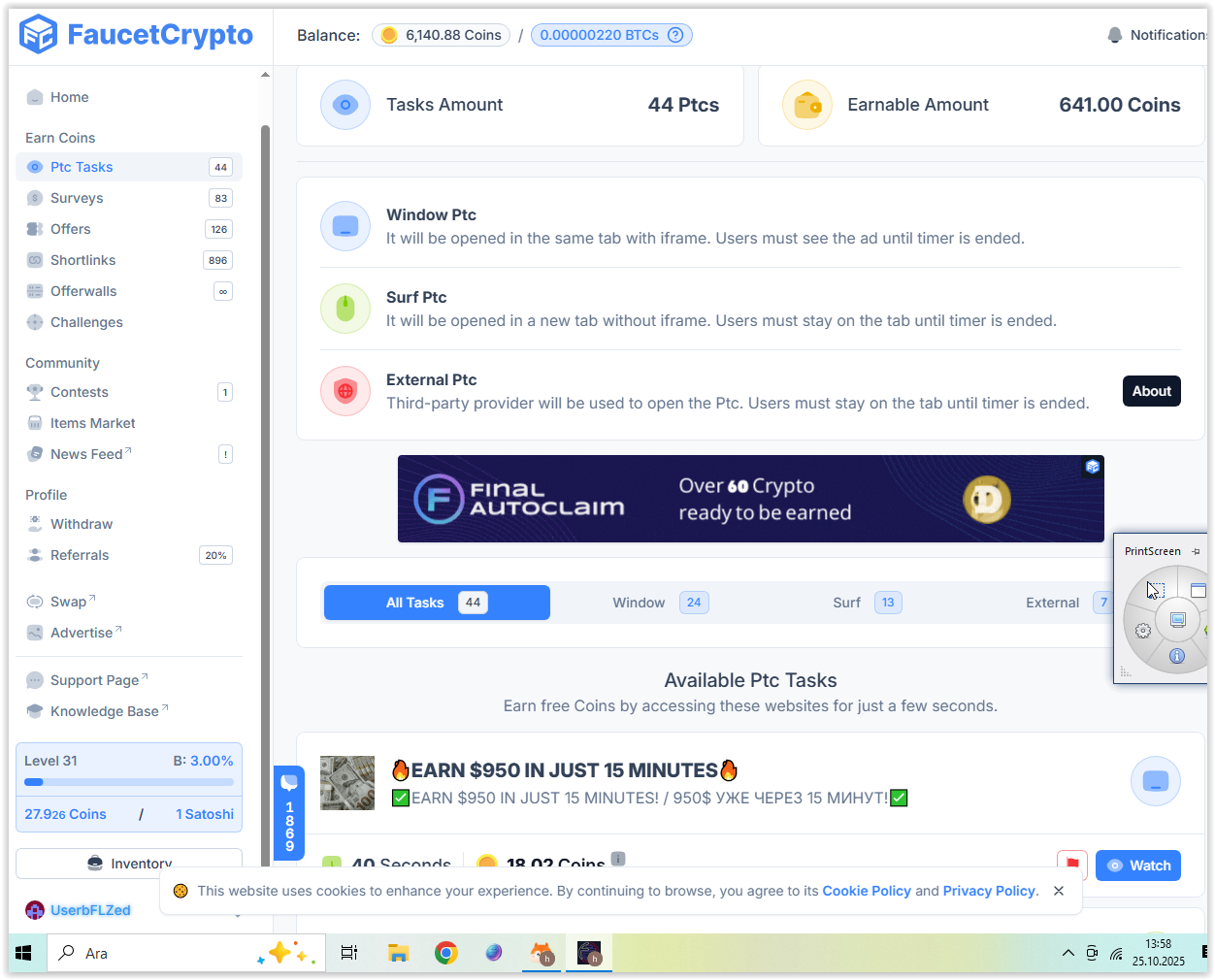Screen dimensions: 1215x980
Task: Click the Advertise sidebar icon
Action: (35, 633)
